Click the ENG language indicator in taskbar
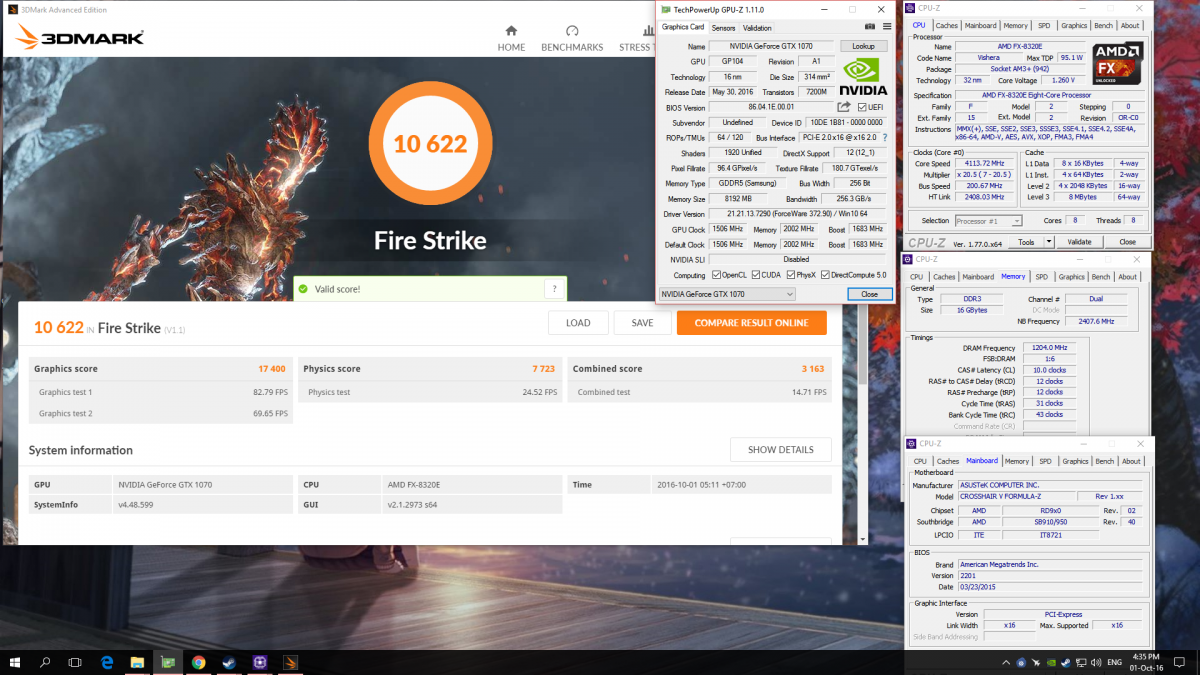 click(1115, 662)
